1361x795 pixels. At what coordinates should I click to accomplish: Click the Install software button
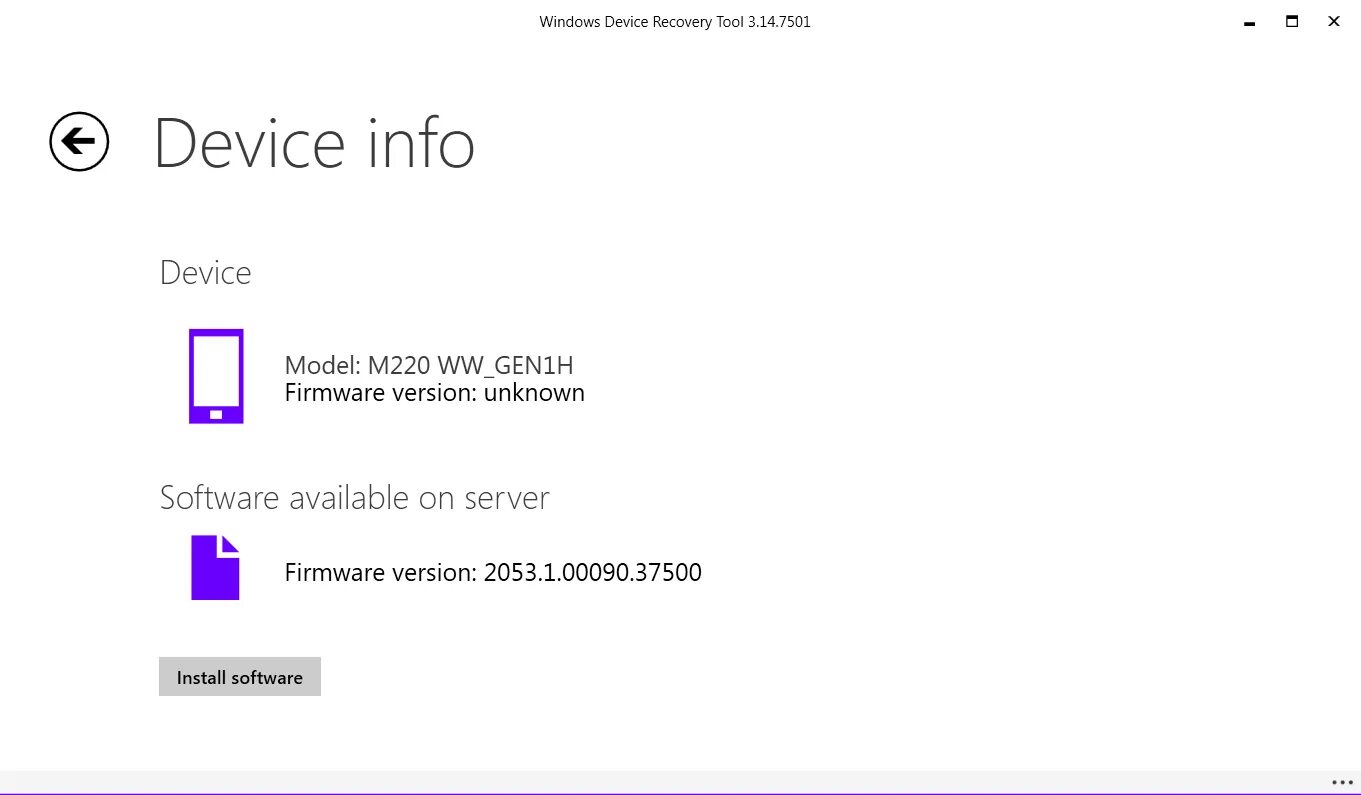[x=240, y=677]
